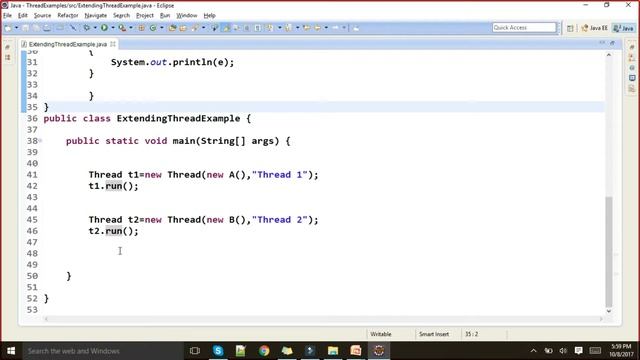Open the Source menu
Viewport: 640px width, 360px height.
point(42,16)
